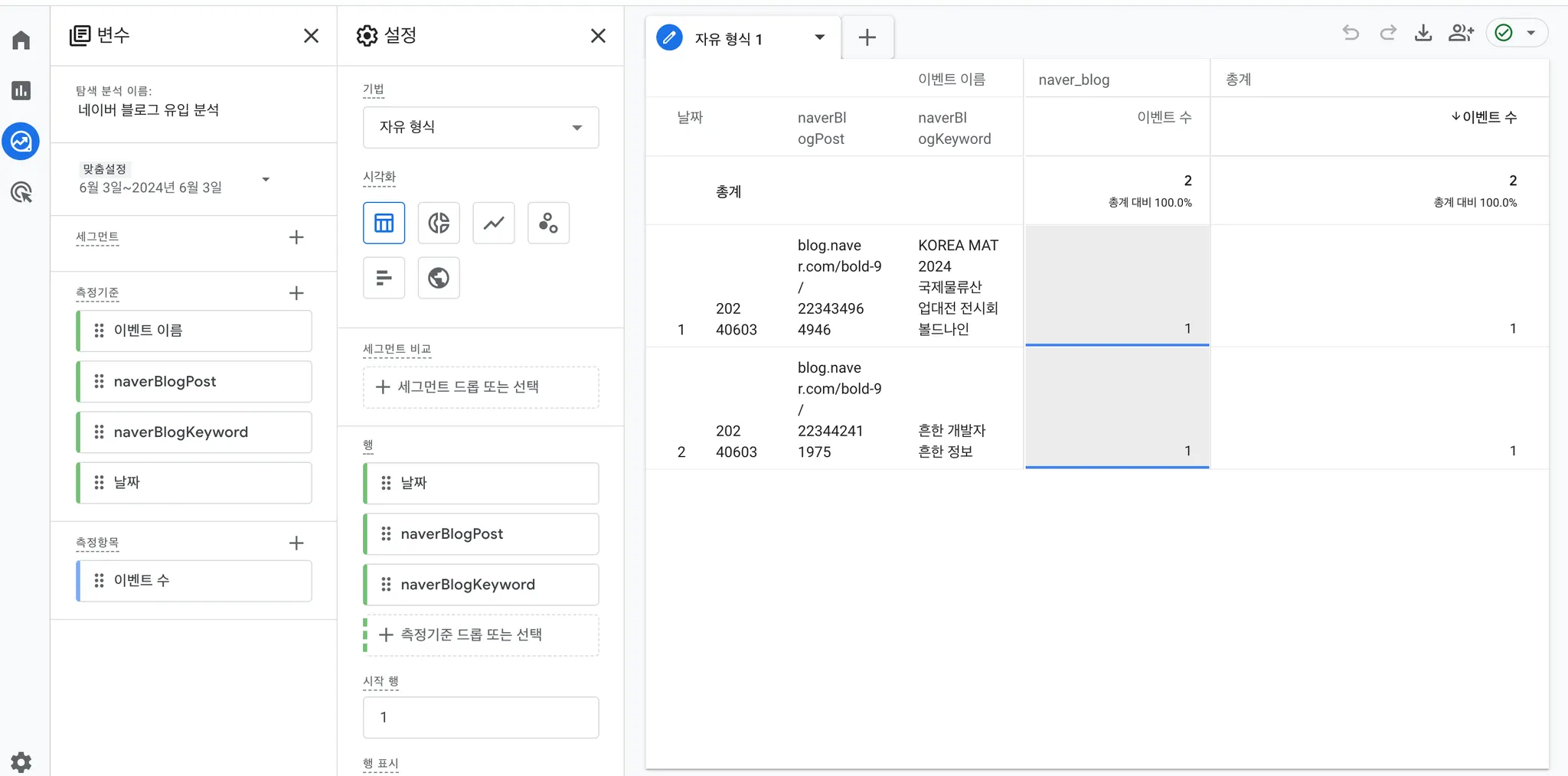Add a new exploration tab
The height and width of the screenshot is (776, 1568).
(x=867, y=37)
